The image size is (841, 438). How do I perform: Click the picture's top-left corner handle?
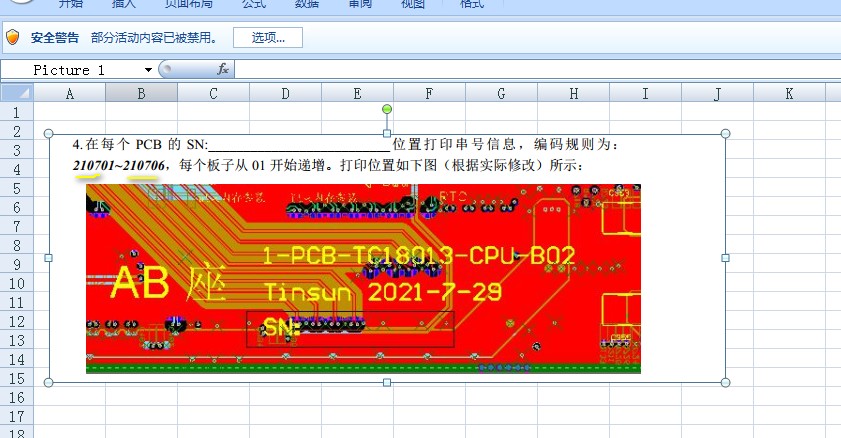[48, 133]
